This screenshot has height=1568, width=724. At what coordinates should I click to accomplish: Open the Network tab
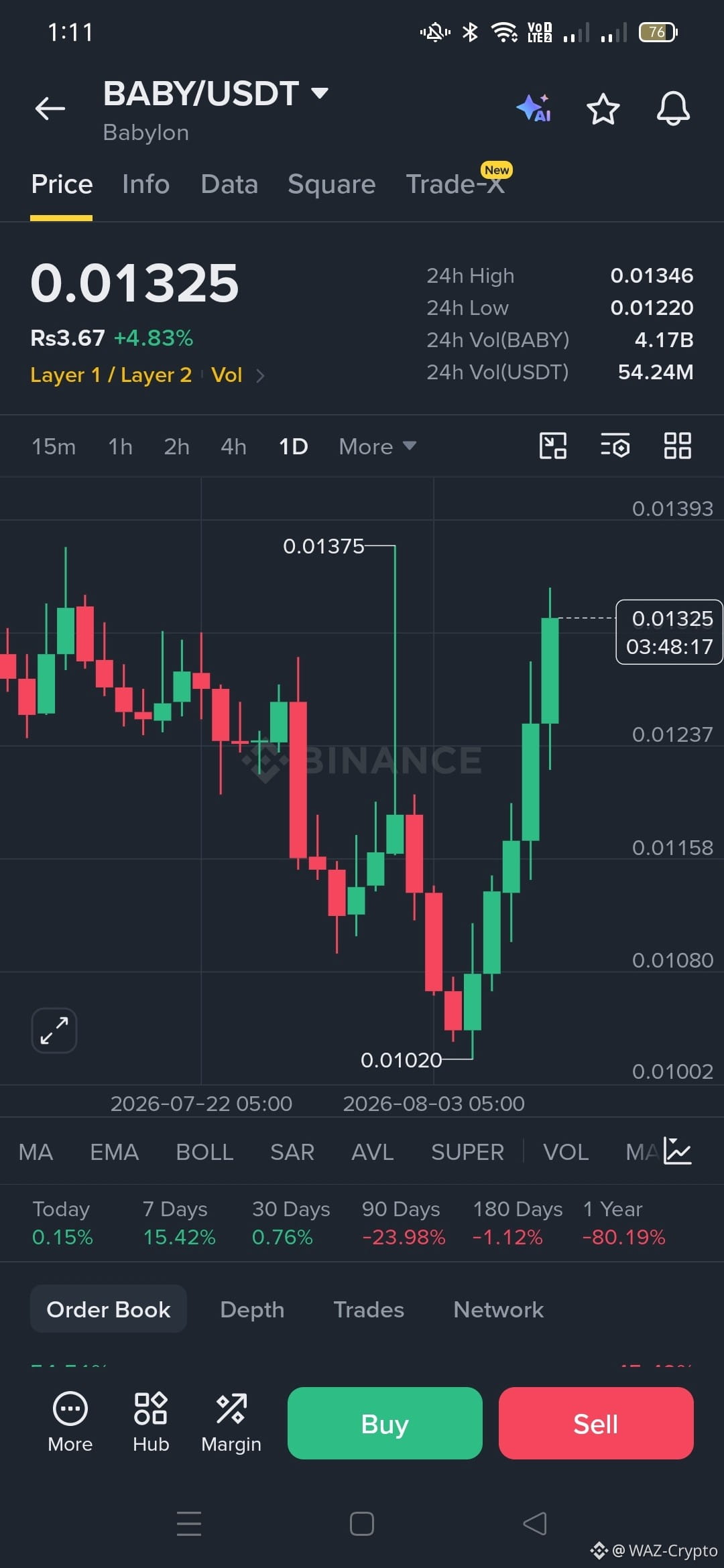pos(499,1309)
